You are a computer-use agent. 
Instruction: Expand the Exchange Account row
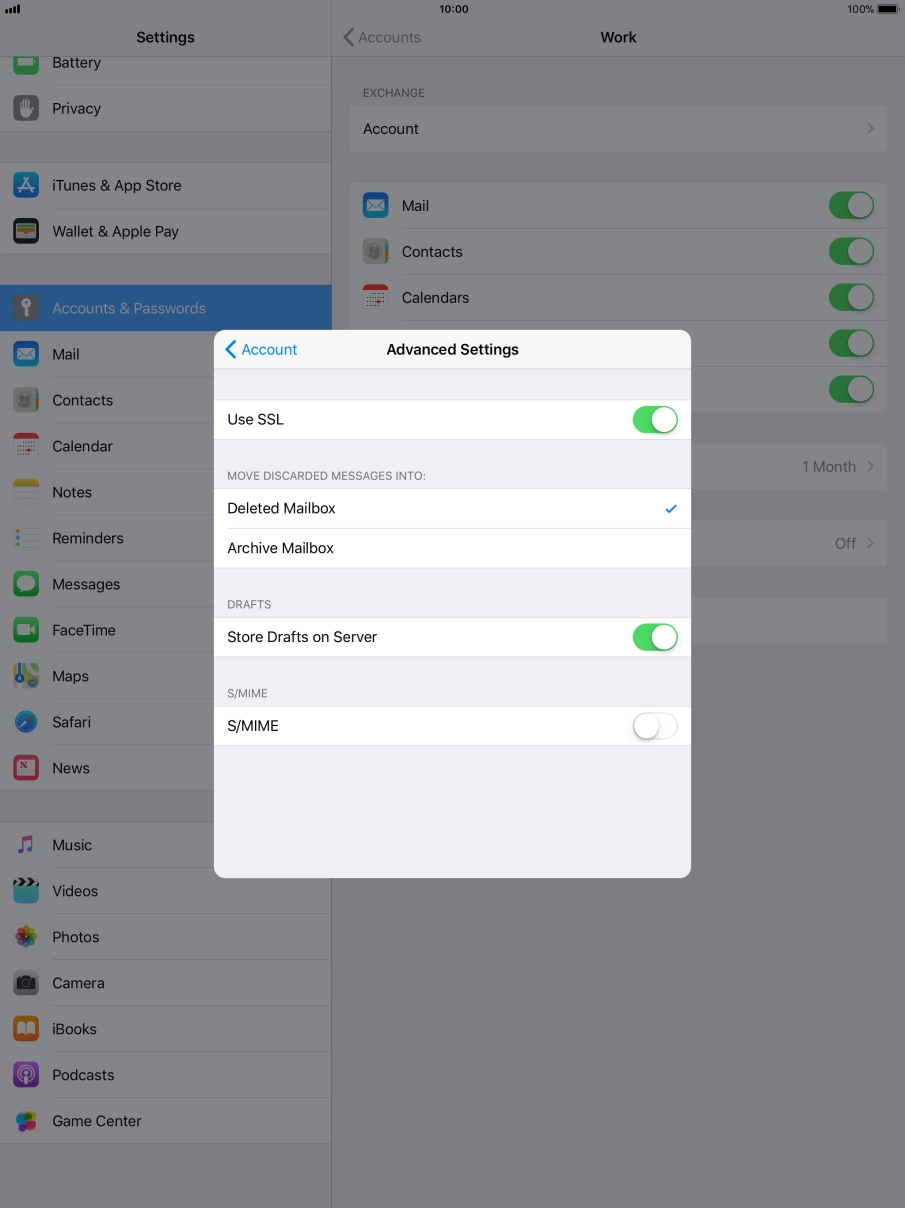(617, 129)
